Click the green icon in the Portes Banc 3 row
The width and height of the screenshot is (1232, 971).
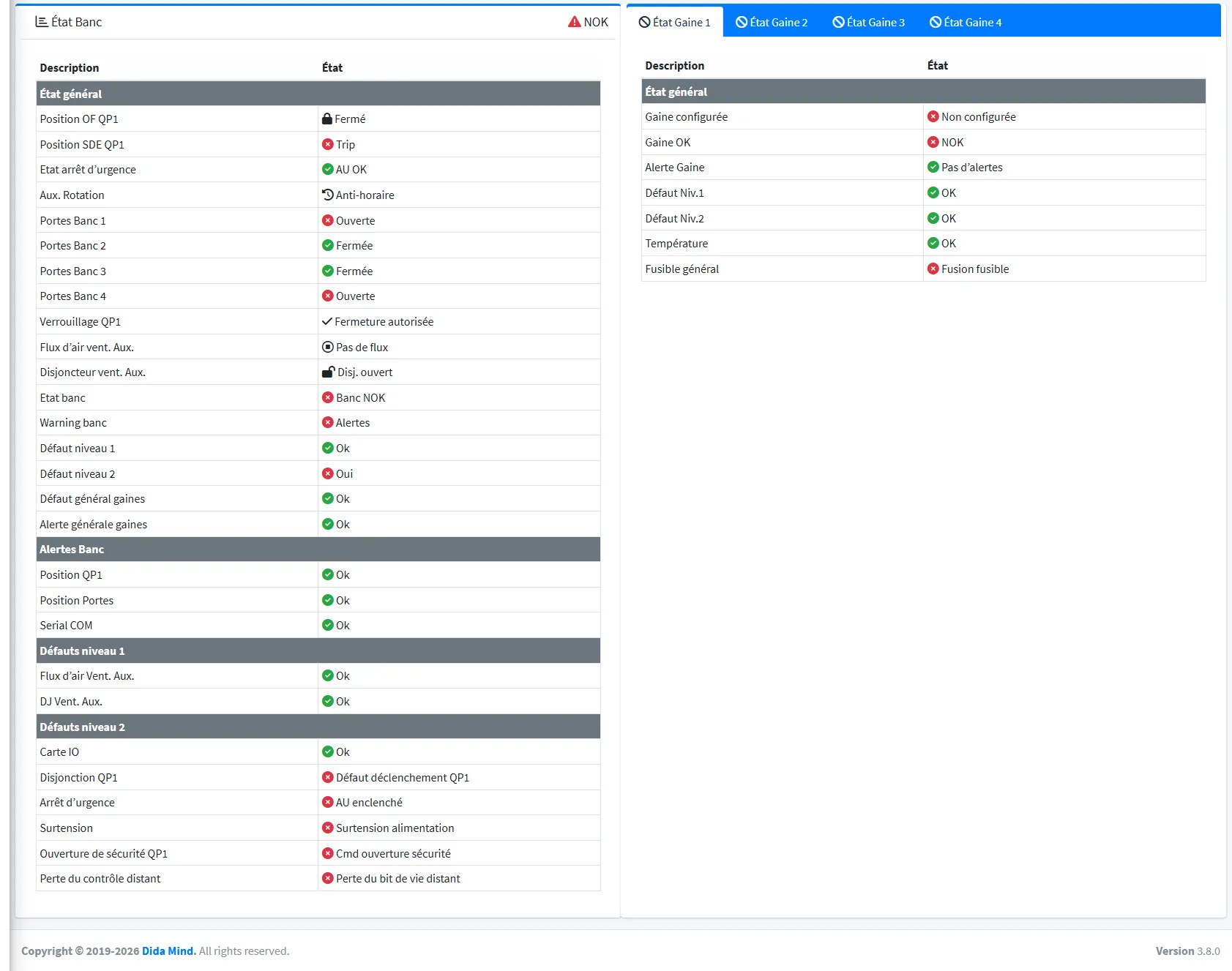[x=328, y=271]
